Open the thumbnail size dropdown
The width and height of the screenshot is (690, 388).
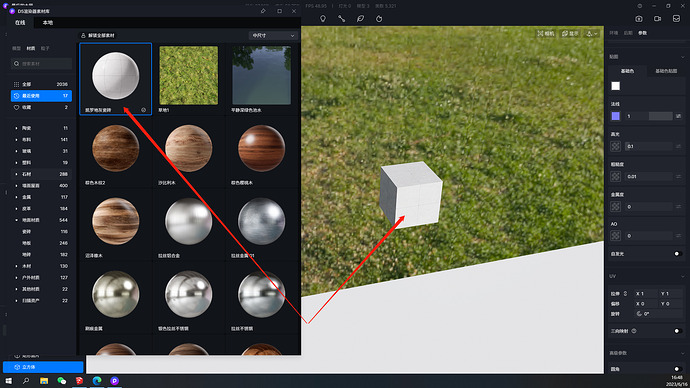273,35
